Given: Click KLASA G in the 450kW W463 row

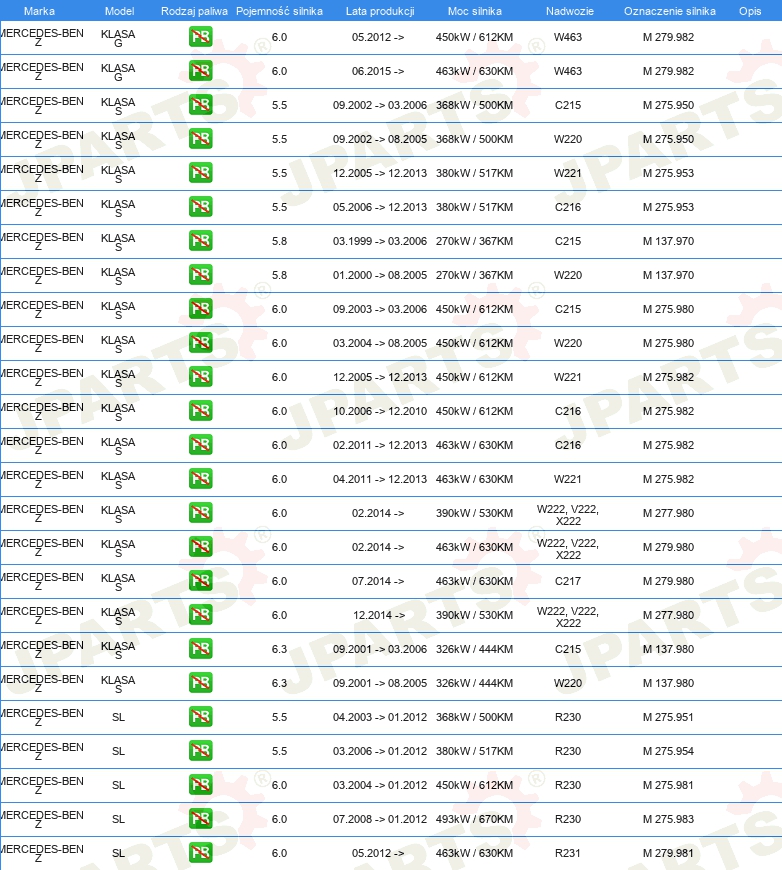Looking at the screenshot, I should click(x=118, y=38).
